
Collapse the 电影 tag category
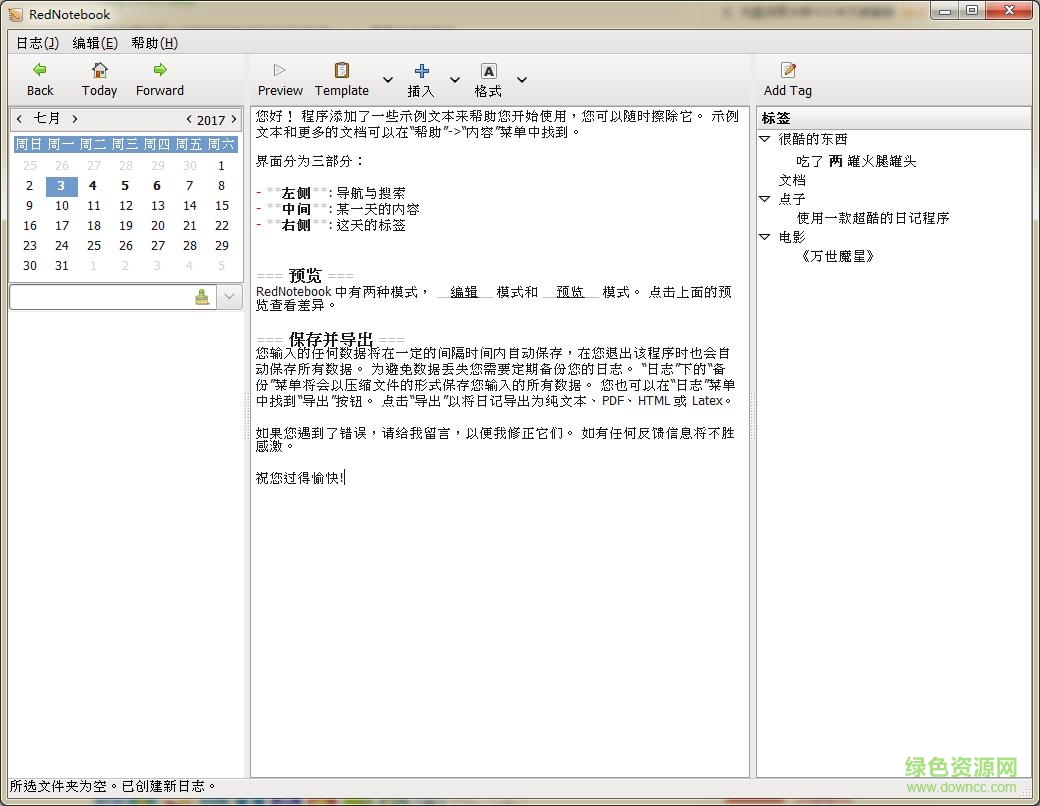pos(764,236)
